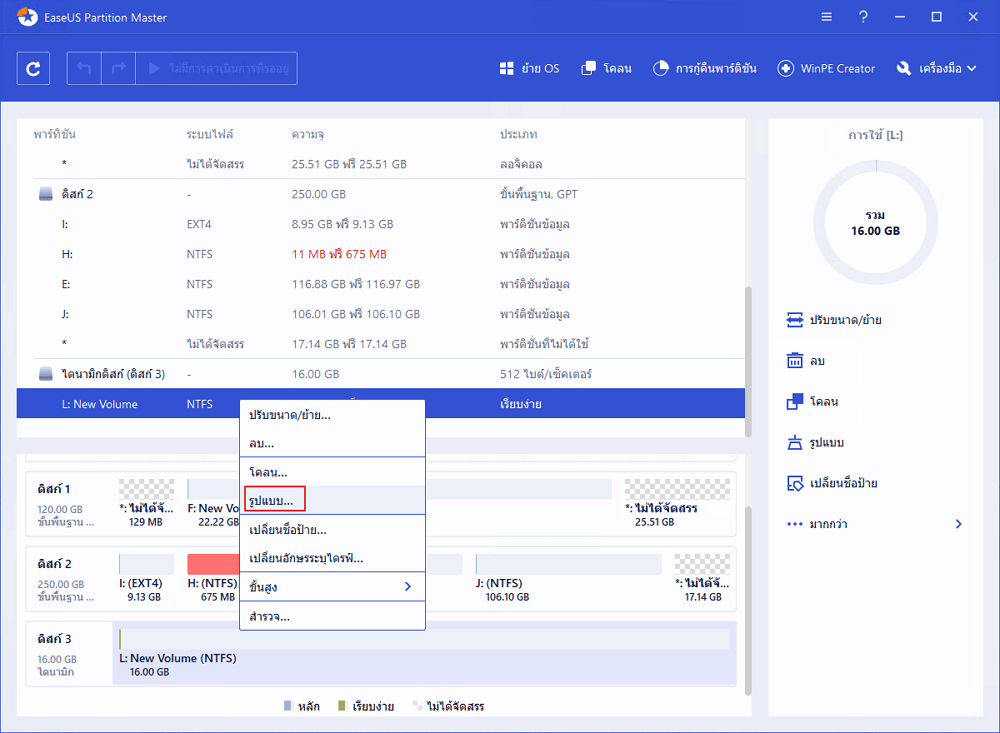Choose เปลี่ยนชื่อป้าย... in the context menu
This screenshot has width=1000, height=733.
click(332, 529)
